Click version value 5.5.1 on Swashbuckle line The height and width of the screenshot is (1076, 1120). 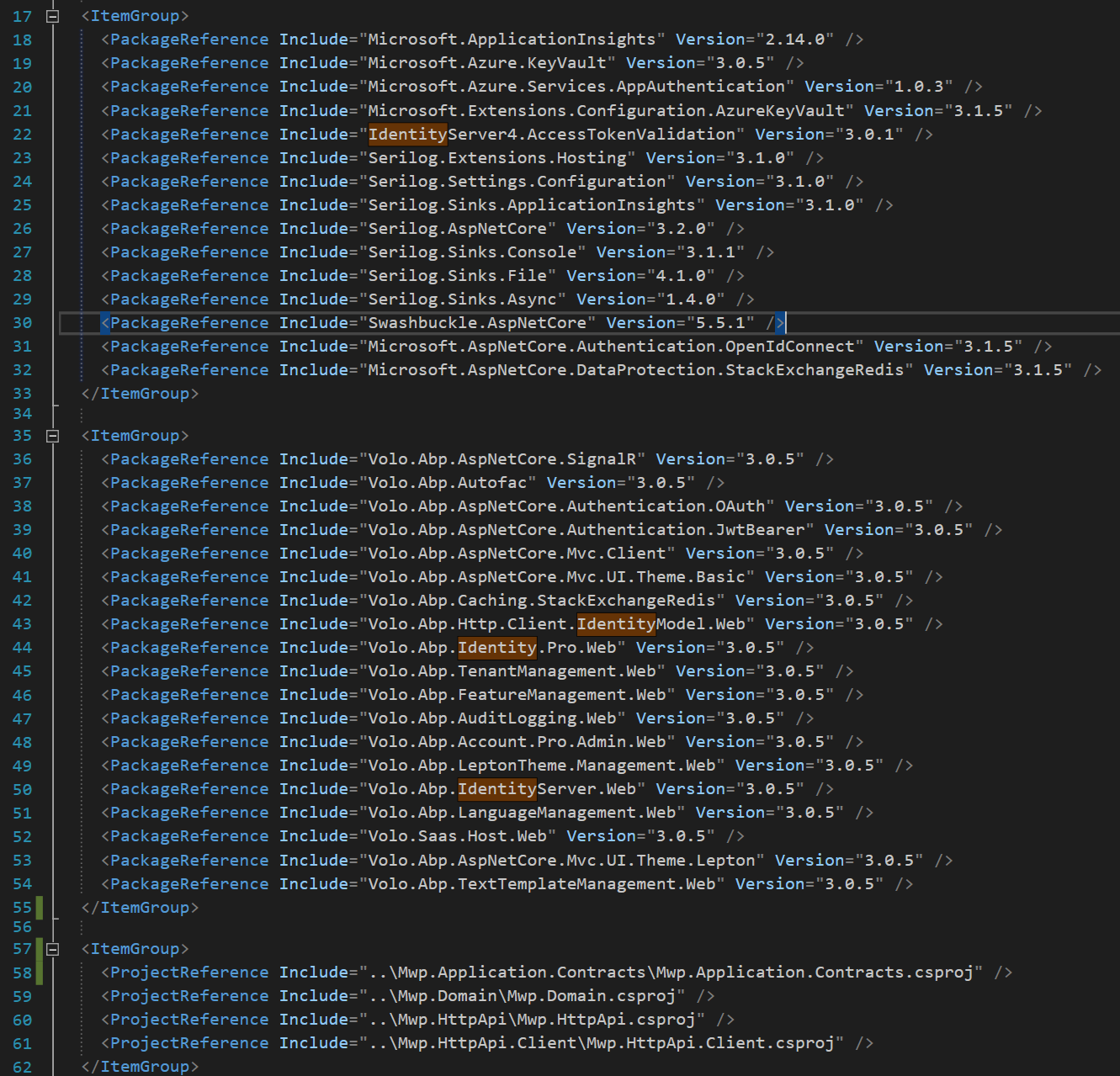719,323
